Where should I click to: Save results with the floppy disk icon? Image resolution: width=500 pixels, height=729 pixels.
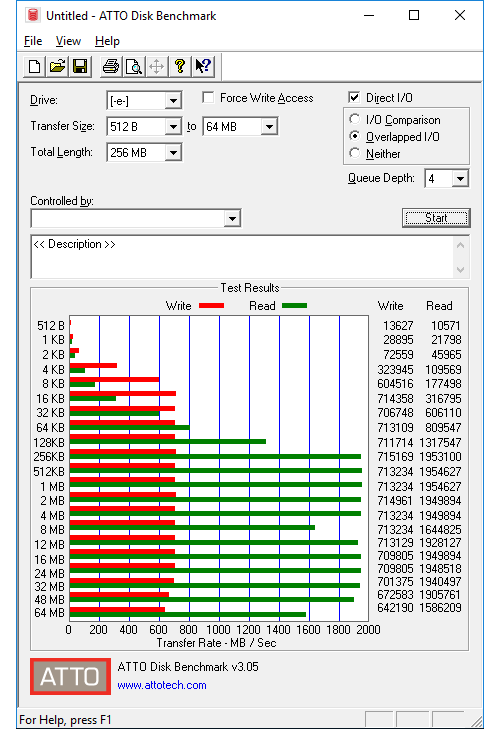[80, 66]
